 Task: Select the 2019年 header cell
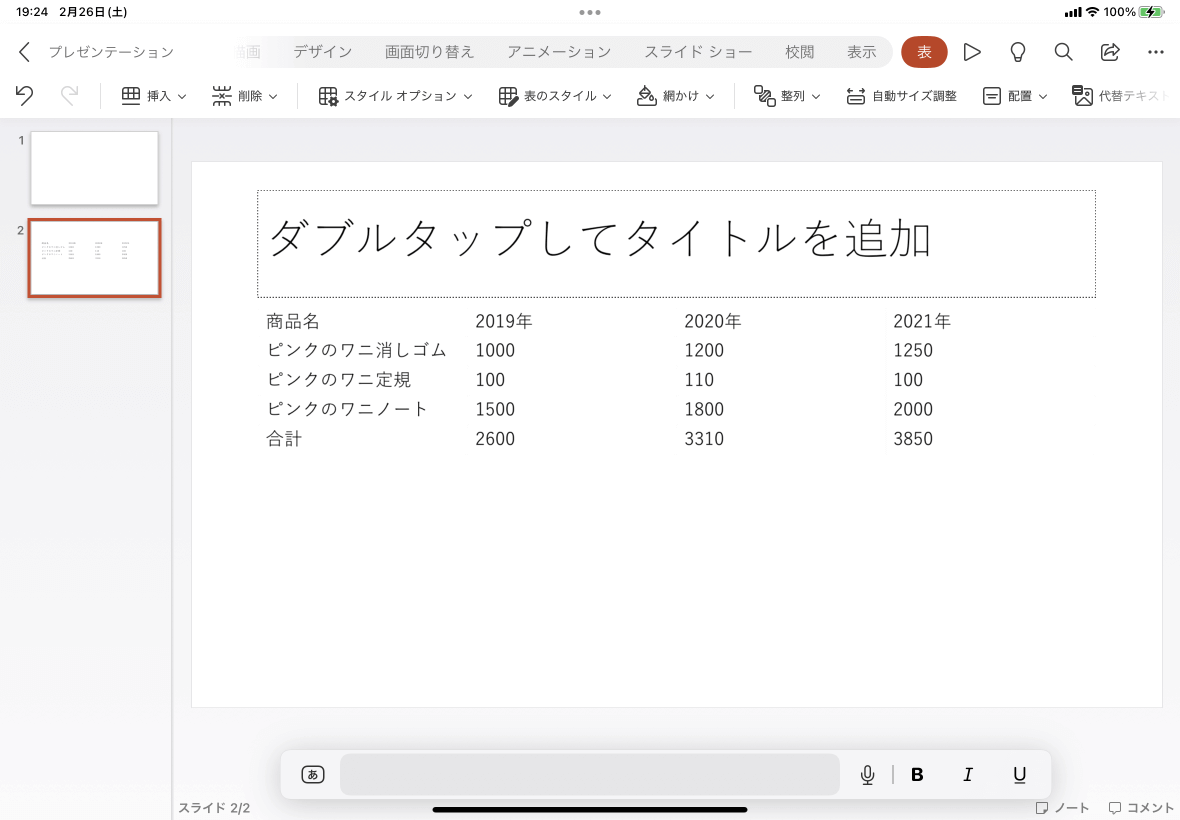pyautogui.click(x=503, y=321)
